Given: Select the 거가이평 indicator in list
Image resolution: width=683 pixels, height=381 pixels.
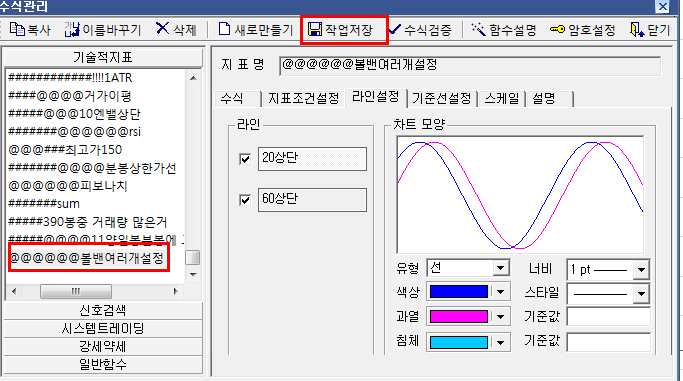Looking at the screenshot, I should click(x=70, y=96).
